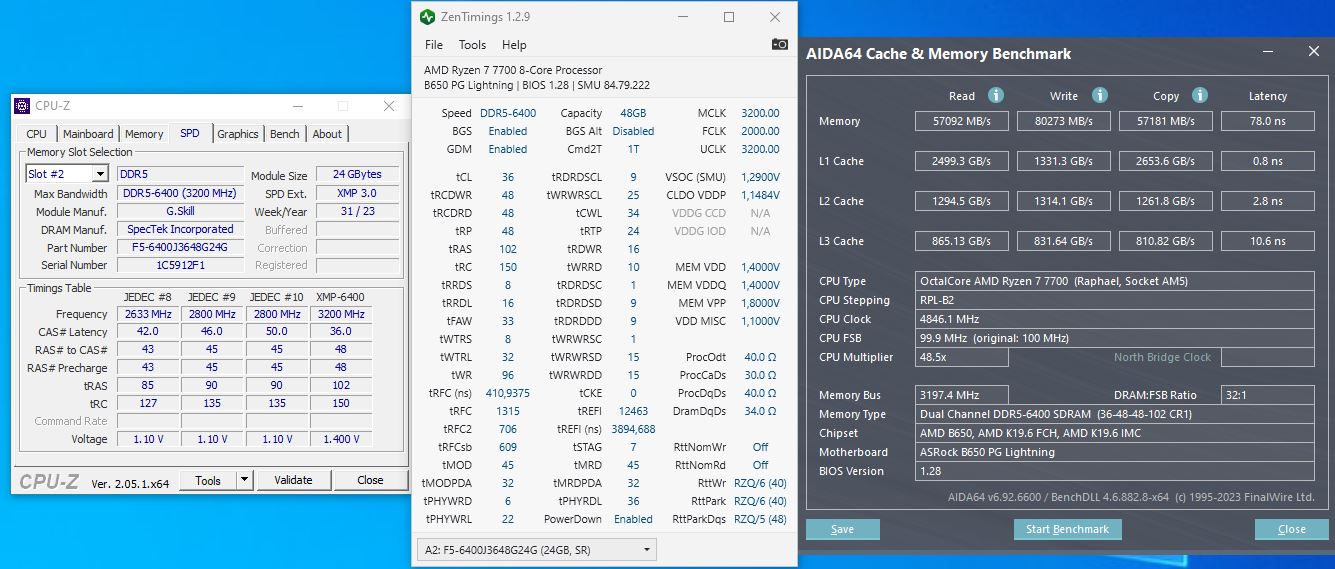1335x569 pixels.
Task: Click the info icon beside Write
Action: 1100,95
